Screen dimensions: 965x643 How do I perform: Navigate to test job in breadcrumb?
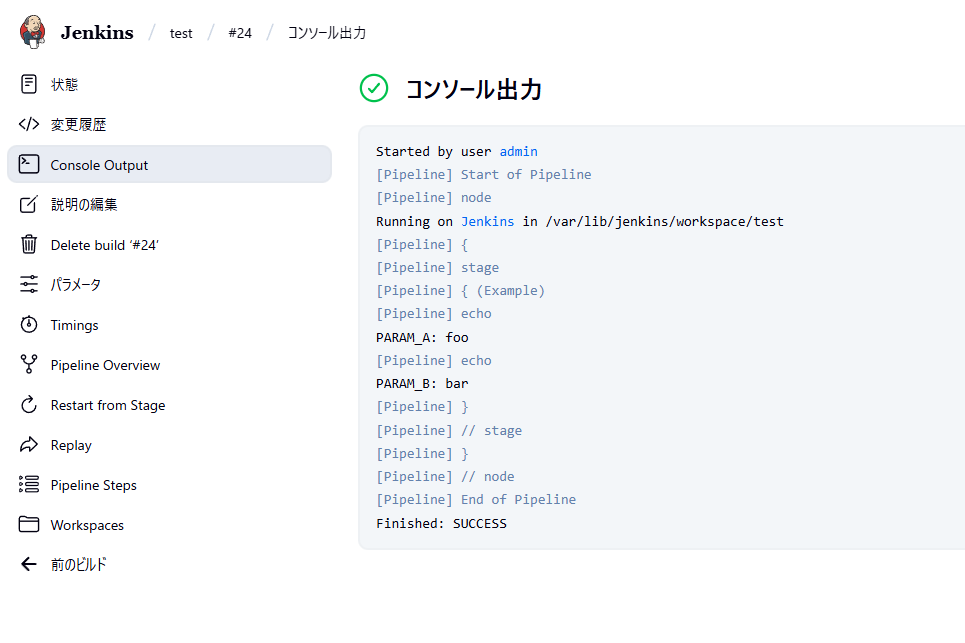click(x=181, y=33)
